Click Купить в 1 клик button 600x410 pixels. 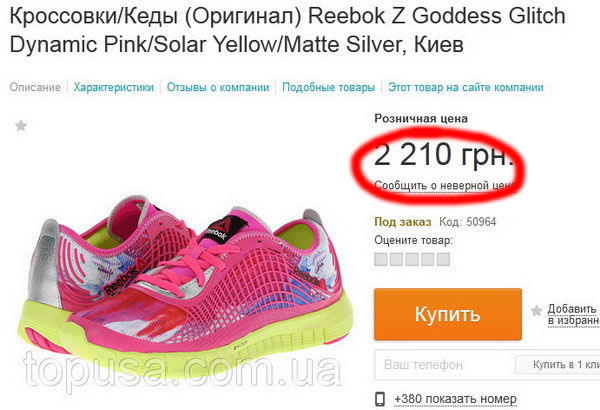[x=558, y=364]
